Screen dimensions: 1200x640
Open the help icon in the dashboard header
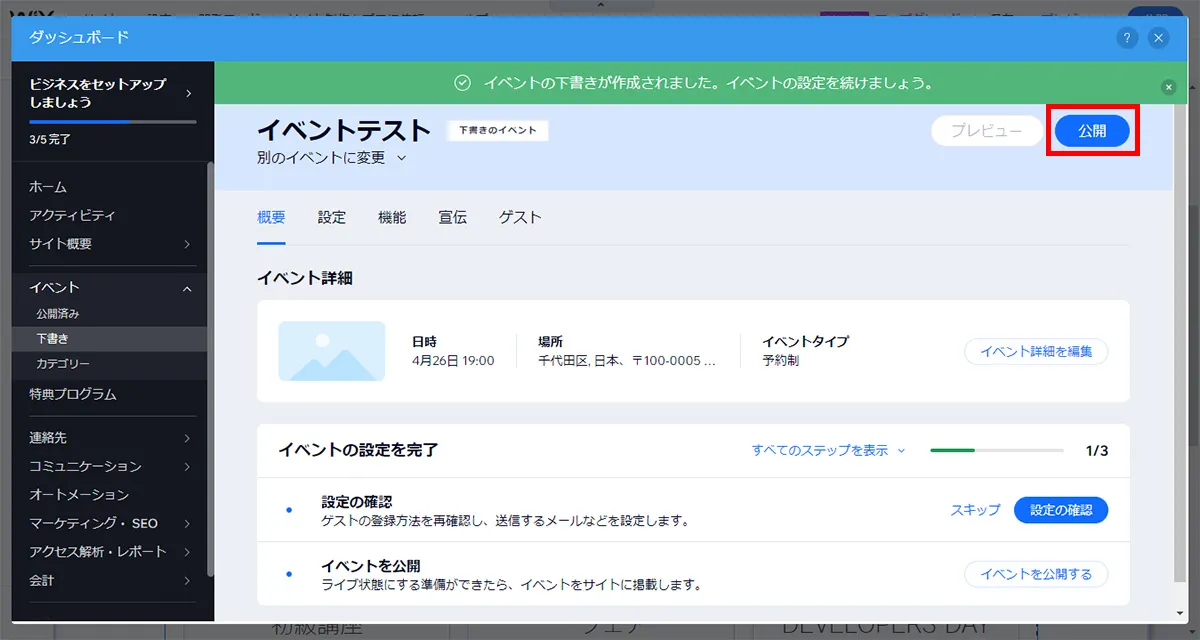1127,38
